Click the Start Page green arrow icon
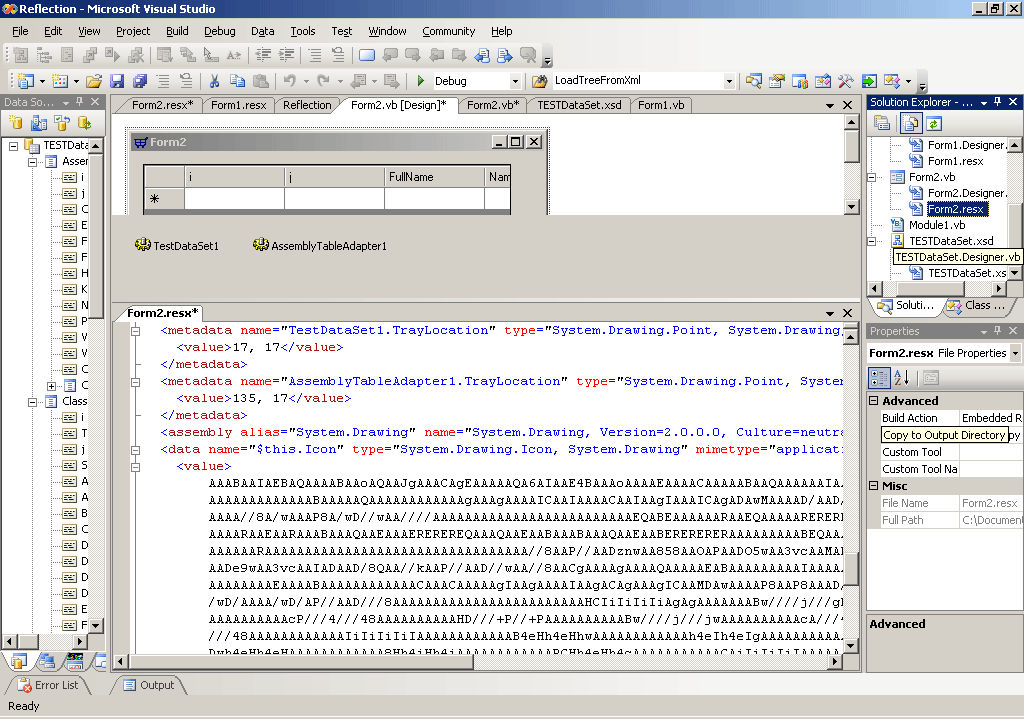The height and width of the screenshot is (719, 1024). coord(869,81)
